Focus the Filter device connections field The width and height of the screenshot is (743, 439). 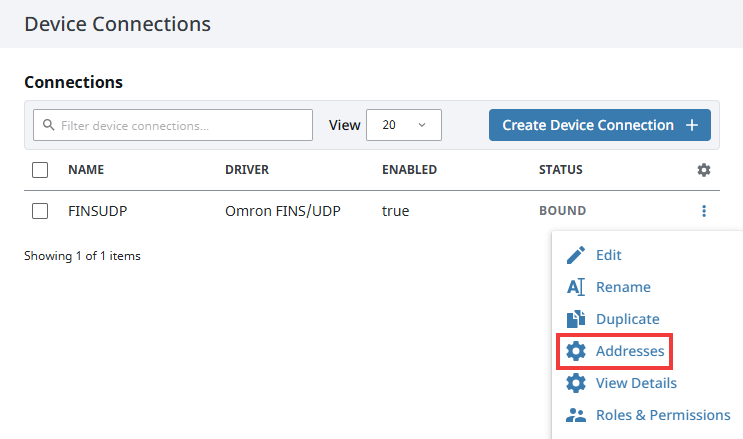tap(180, 126)
